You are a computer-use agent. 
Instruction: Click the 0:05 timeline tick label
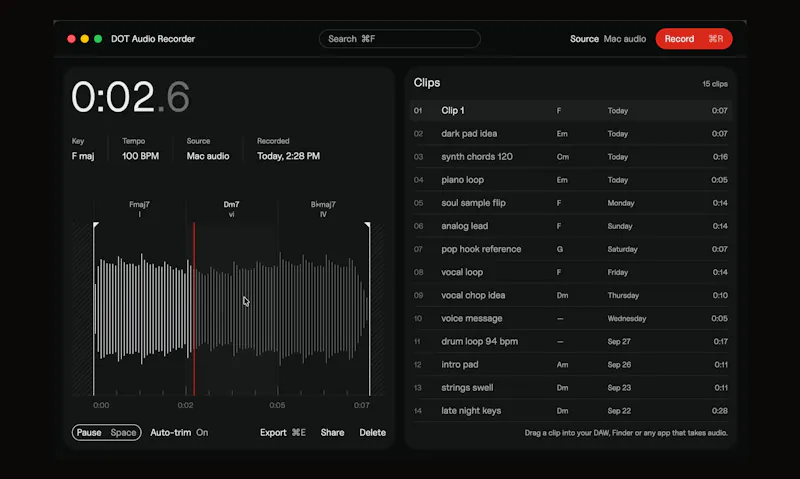pos(277,405)
